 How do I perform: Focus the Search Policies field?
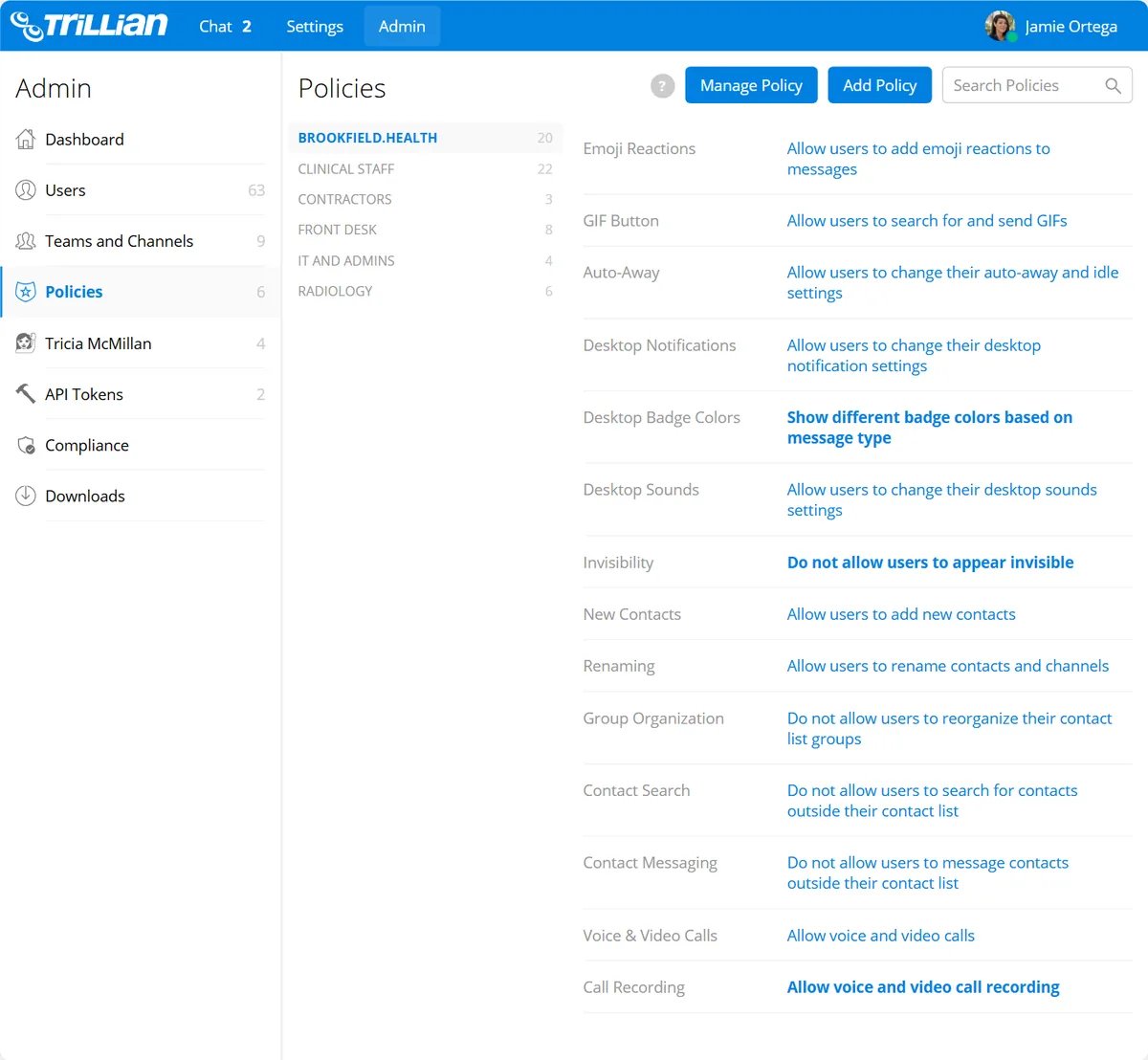click(x=1037, y=85)
